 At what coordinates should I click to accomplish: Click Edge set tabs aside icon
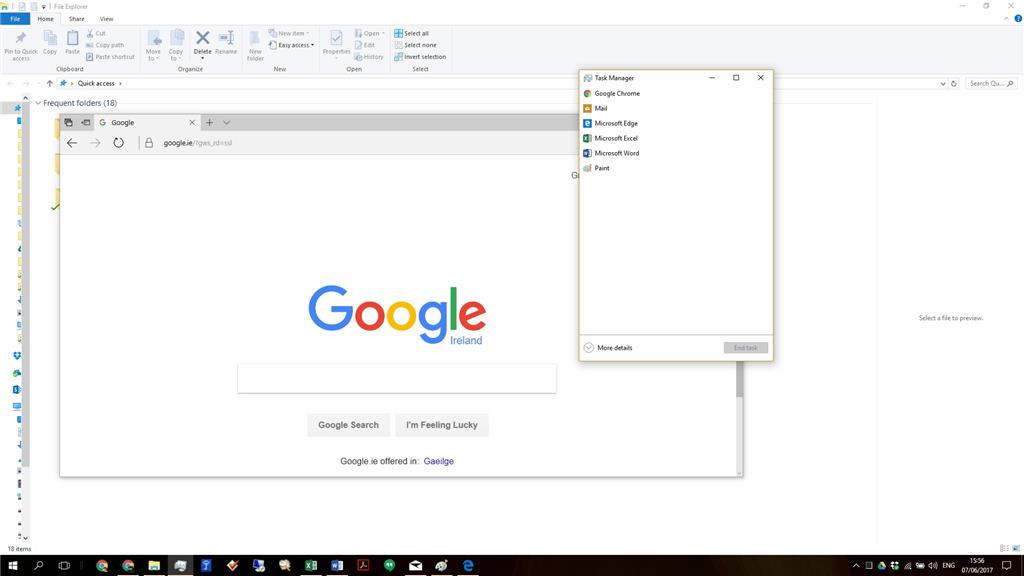pyautogui.click(x=86, y=122)
